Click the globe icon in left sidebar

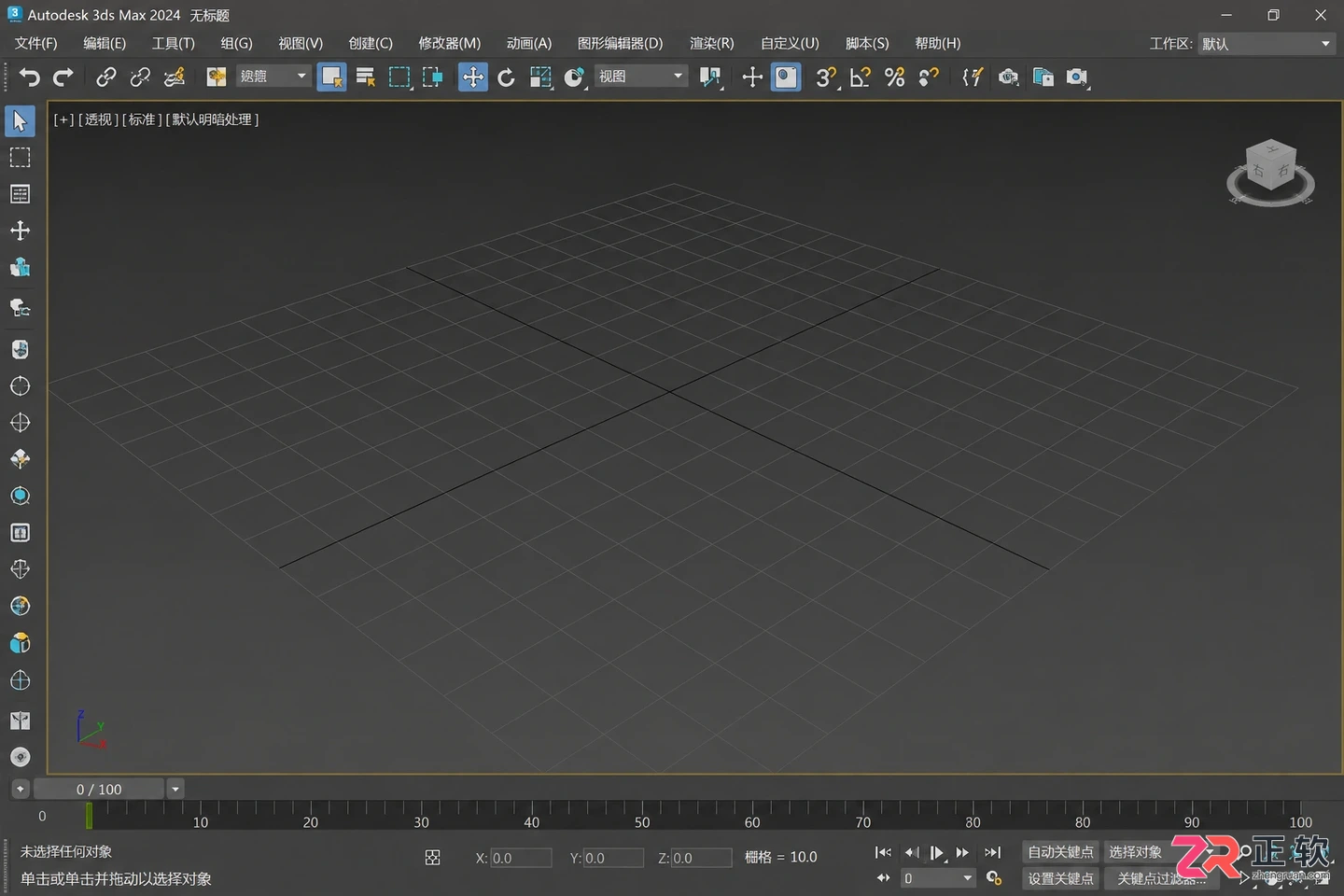tap(20, 607)
